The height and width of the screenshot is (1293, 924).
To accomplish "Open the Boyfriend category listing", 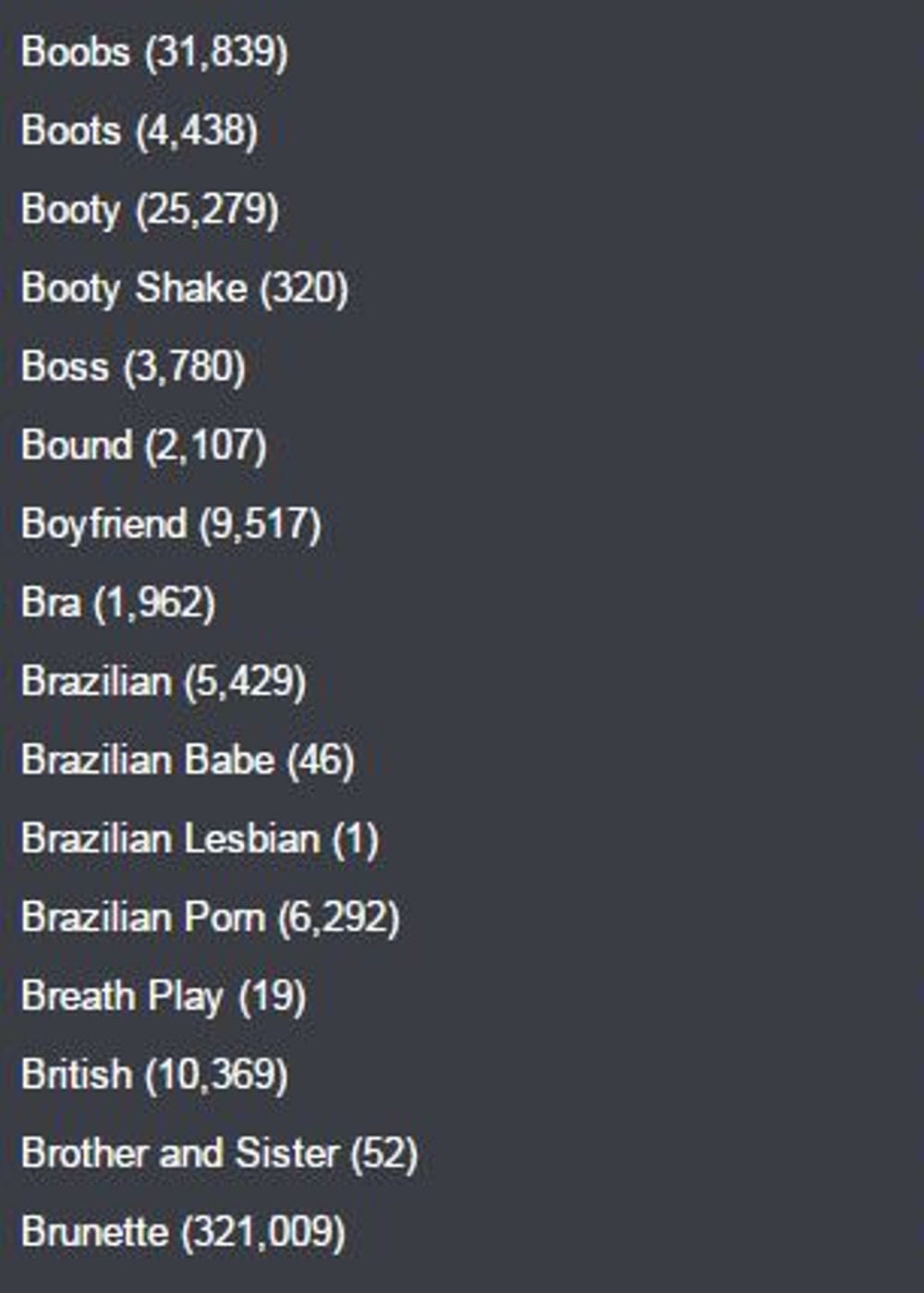I will point(171,524).
